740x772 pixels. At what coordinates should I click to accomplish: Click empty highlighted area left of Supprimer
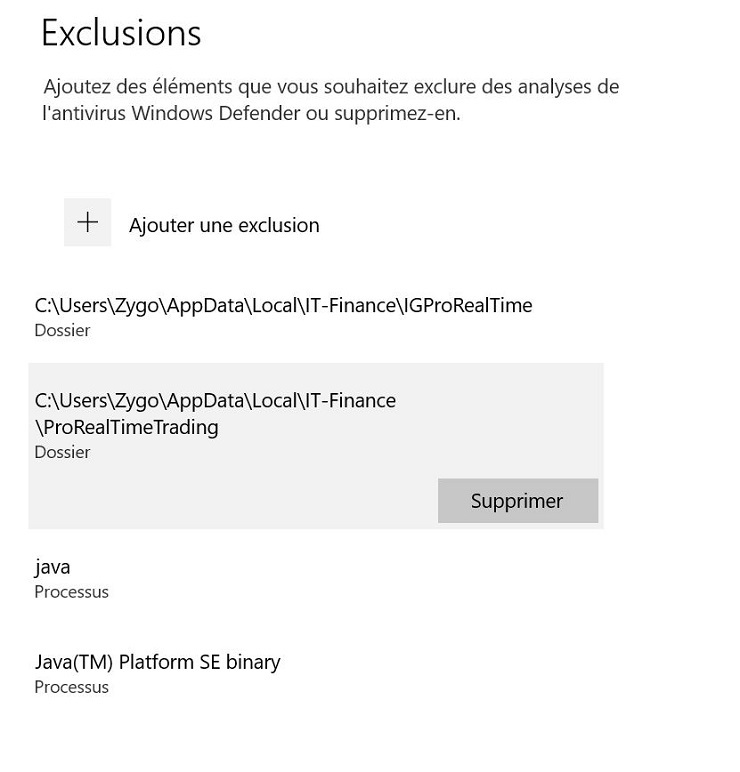230,500
